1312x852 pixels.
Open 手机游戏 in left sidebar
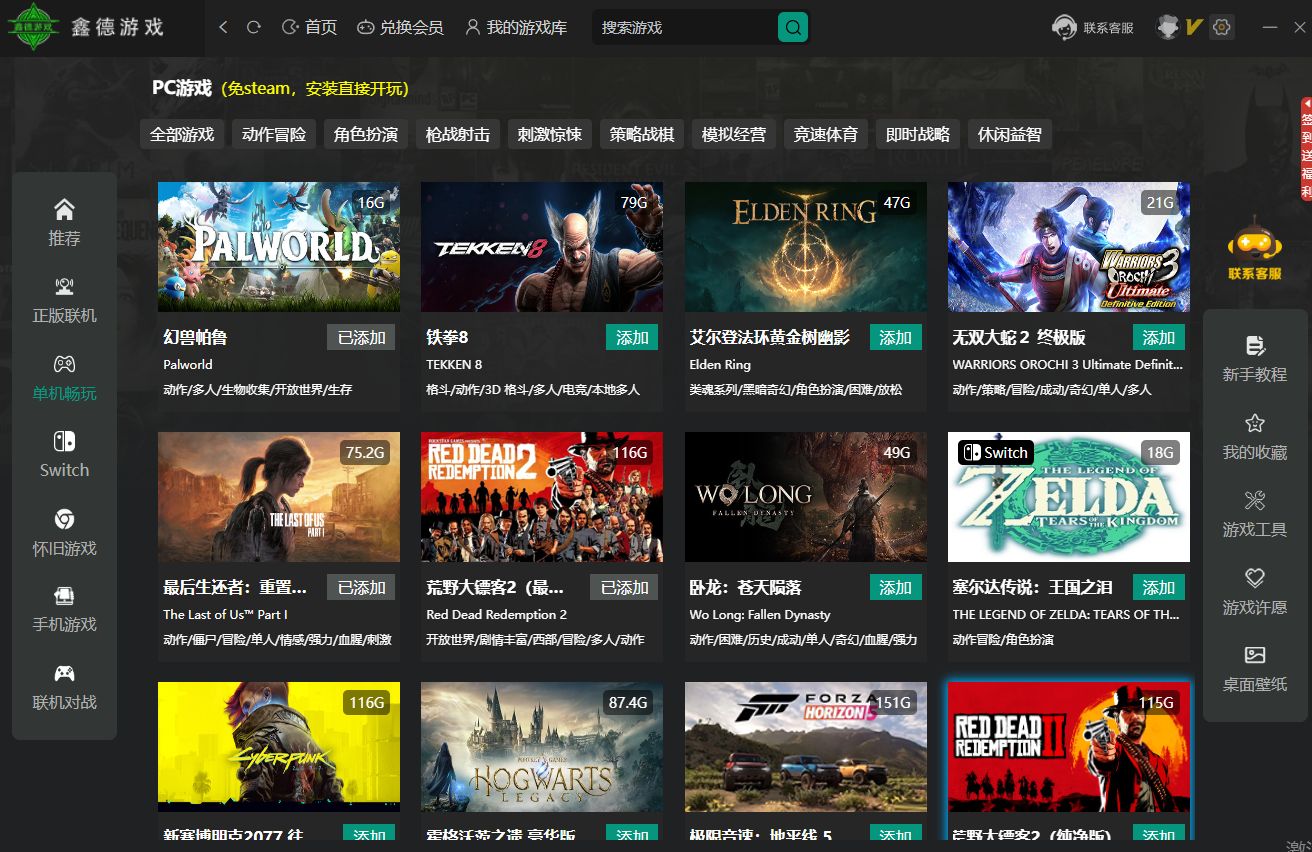pos(64,610)
